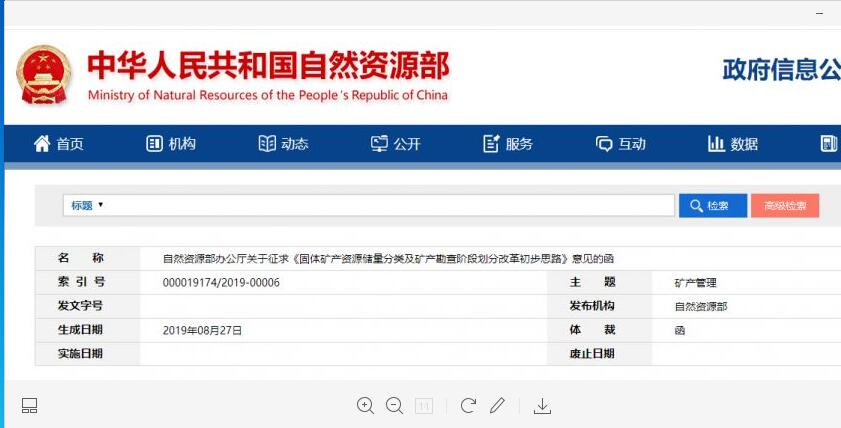This screenshot has width=841, height=428.
Task: Click the date 2019年08月27日
Action: [x=202, y=330]
